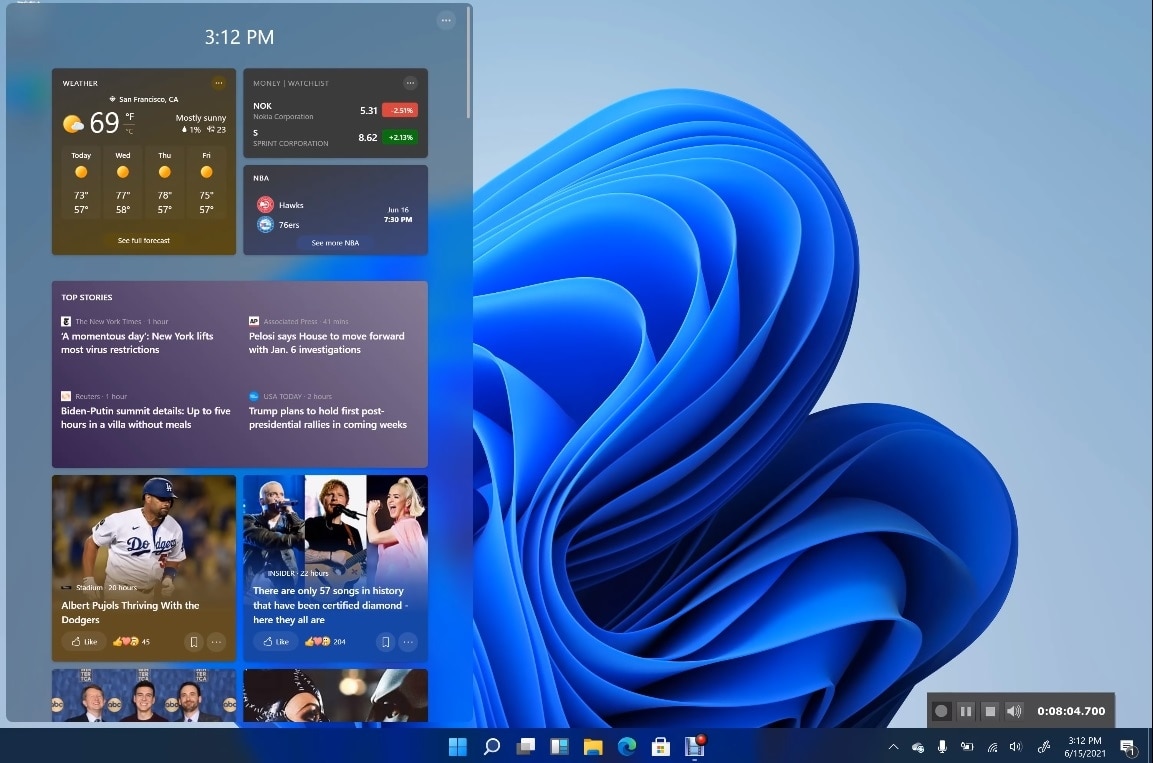The width and height of the screenshot is (1153, 763).
Task: Open Money Watchlist widget options menu
Action: (410, 83)
